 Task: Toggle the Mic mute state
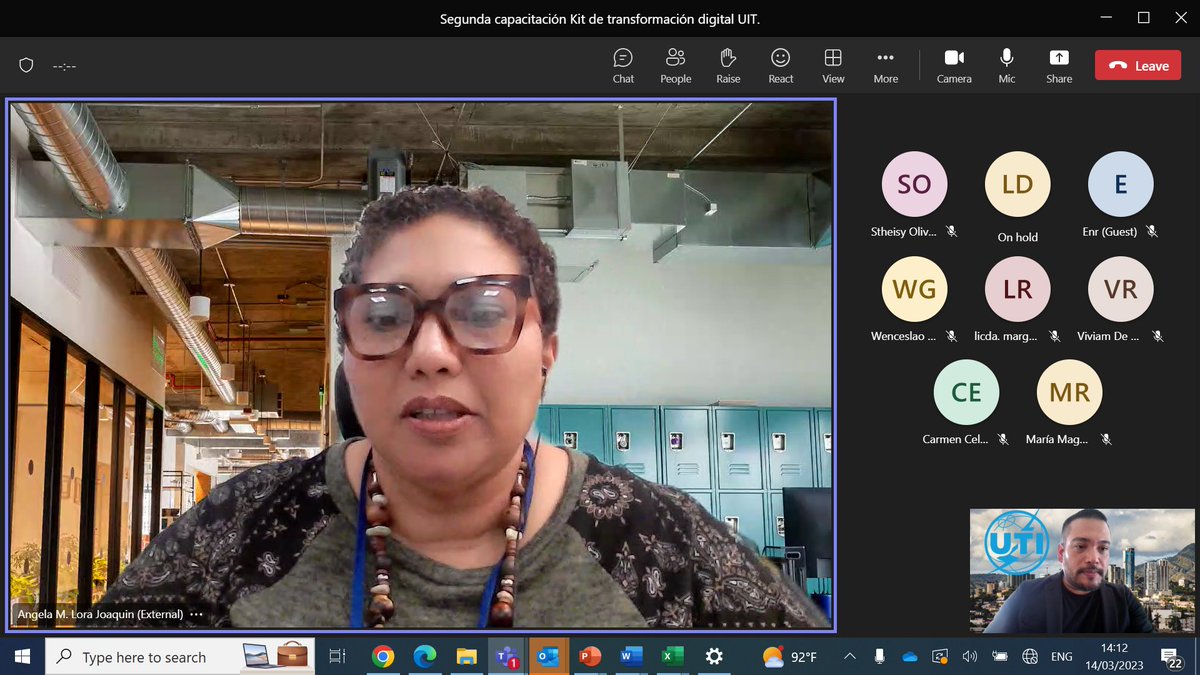click(x=1007, y=66)
